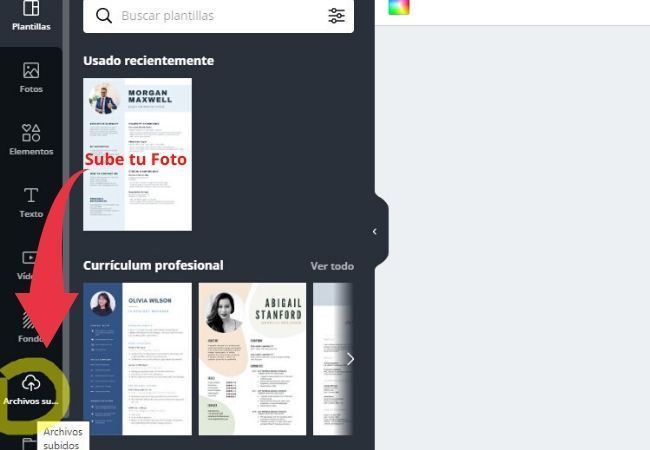The width and height of the screenshot is (650, 450).
Task: Open the Fondo background panel
Action: (29, 327)
